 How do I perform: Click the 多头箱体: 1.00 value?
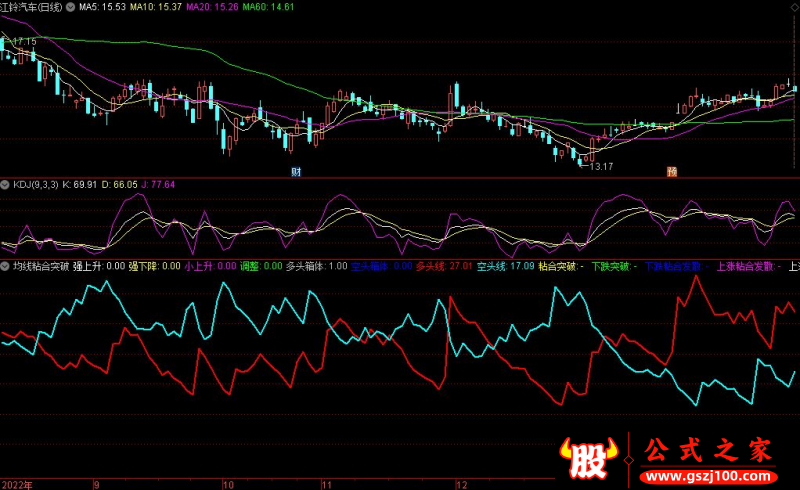[316, 266]
